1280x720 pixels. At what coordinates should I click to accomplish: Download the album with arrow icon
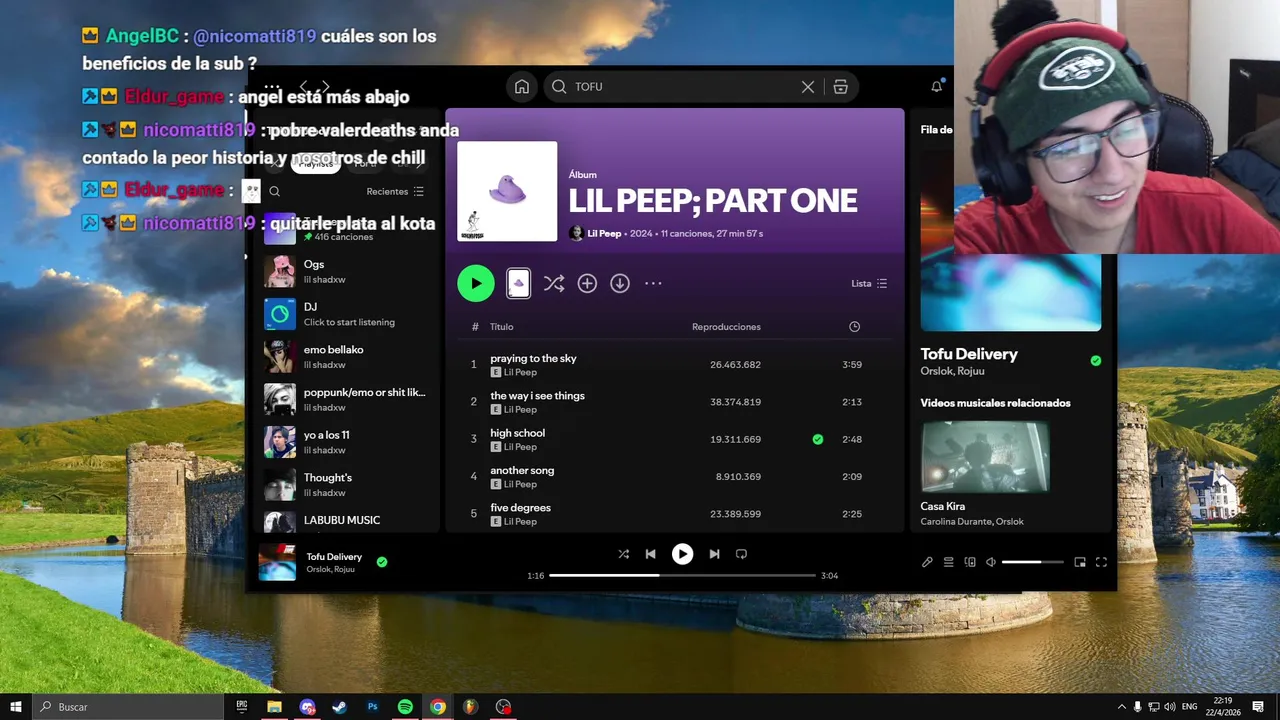pos(620,284)
